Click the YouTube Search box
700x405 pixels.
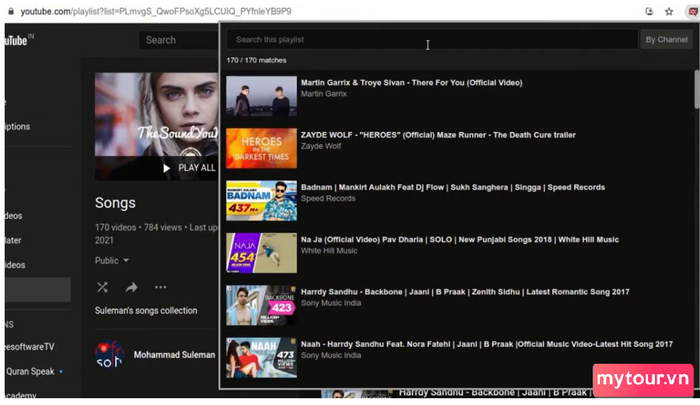tap(179, 40)
